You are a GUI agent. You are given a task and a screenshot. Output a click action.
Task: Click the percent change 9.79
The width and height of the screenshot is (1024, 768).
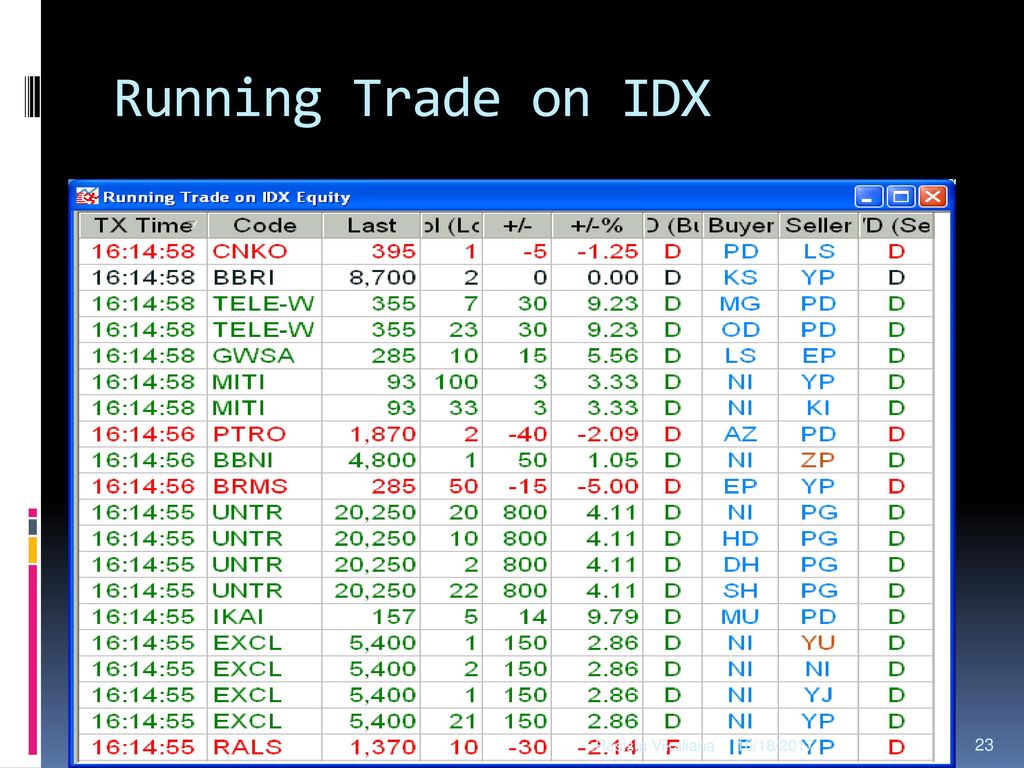(x=612, y=617)
